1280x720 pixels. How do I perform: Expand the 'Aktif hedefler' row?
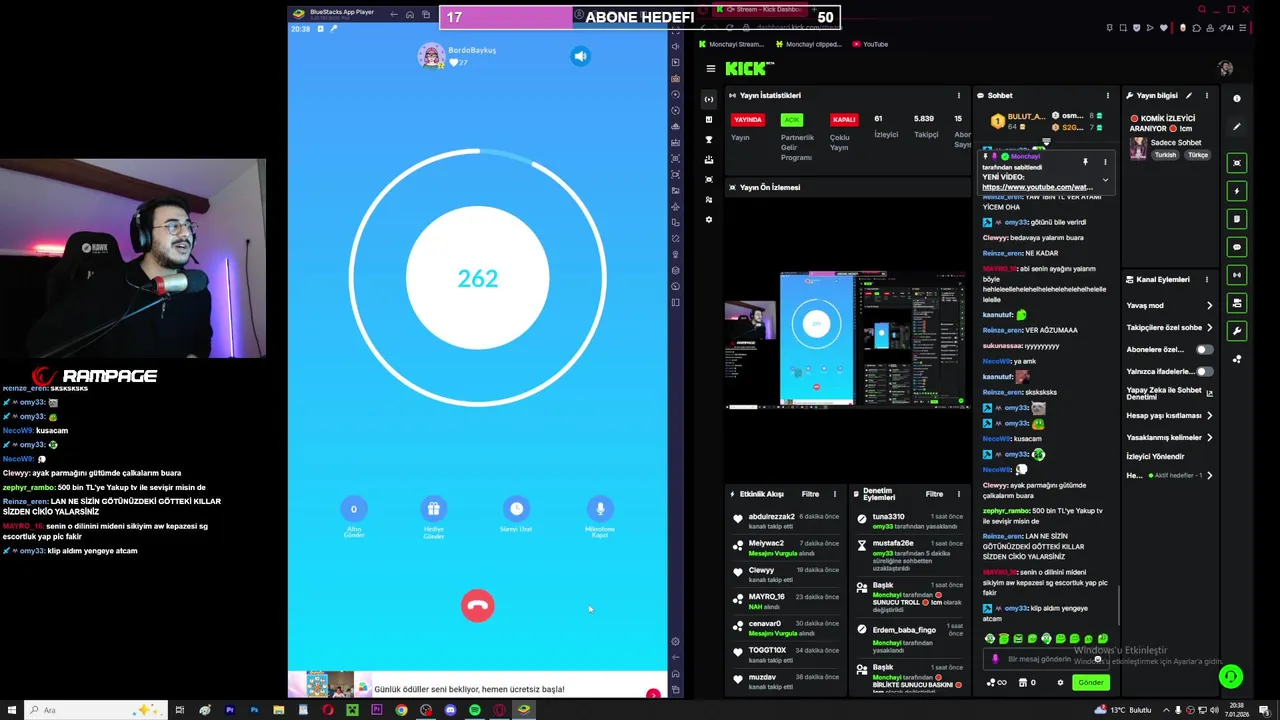(1169, 475)
